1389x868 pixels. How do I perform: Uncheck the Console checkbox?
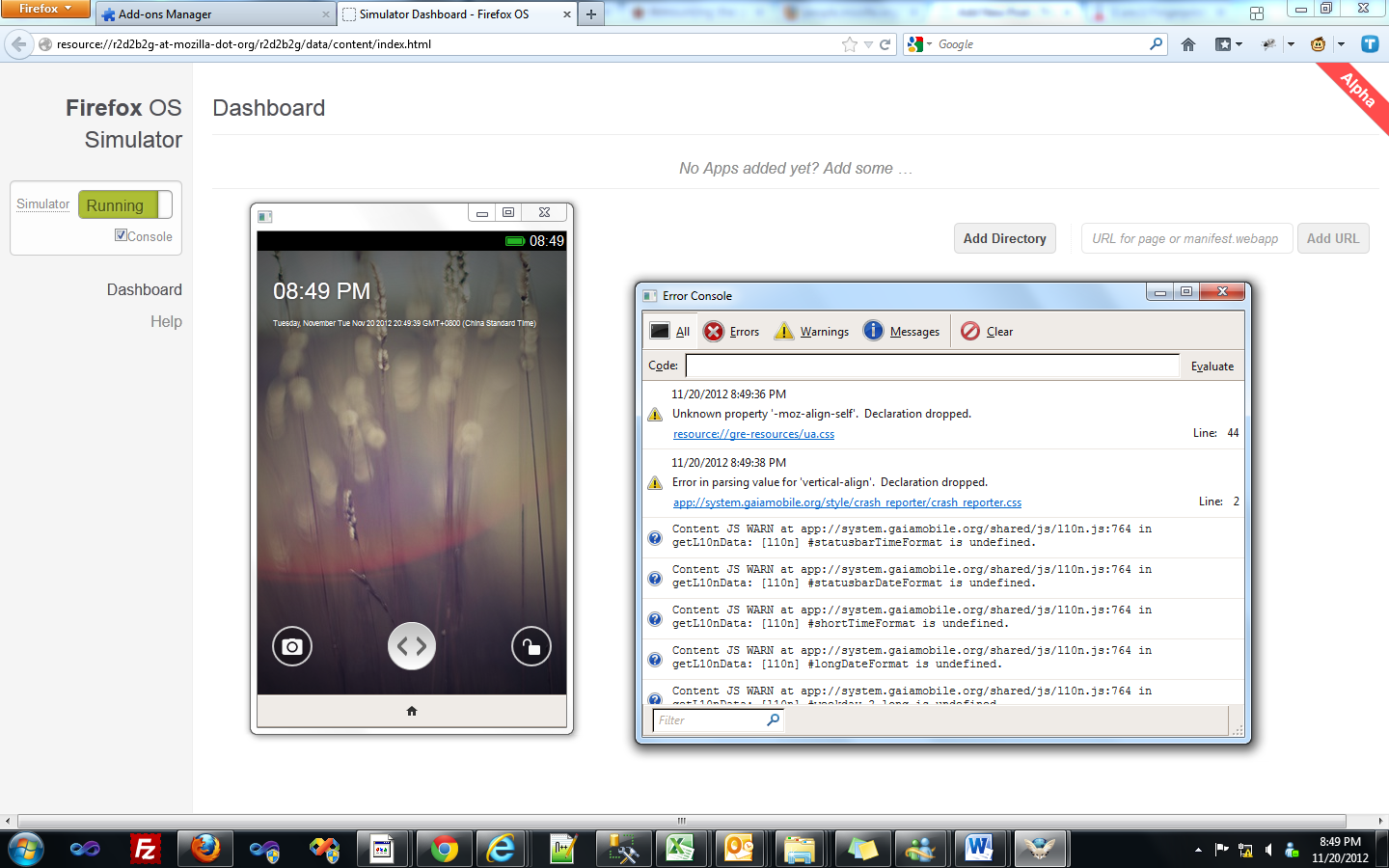121,235
